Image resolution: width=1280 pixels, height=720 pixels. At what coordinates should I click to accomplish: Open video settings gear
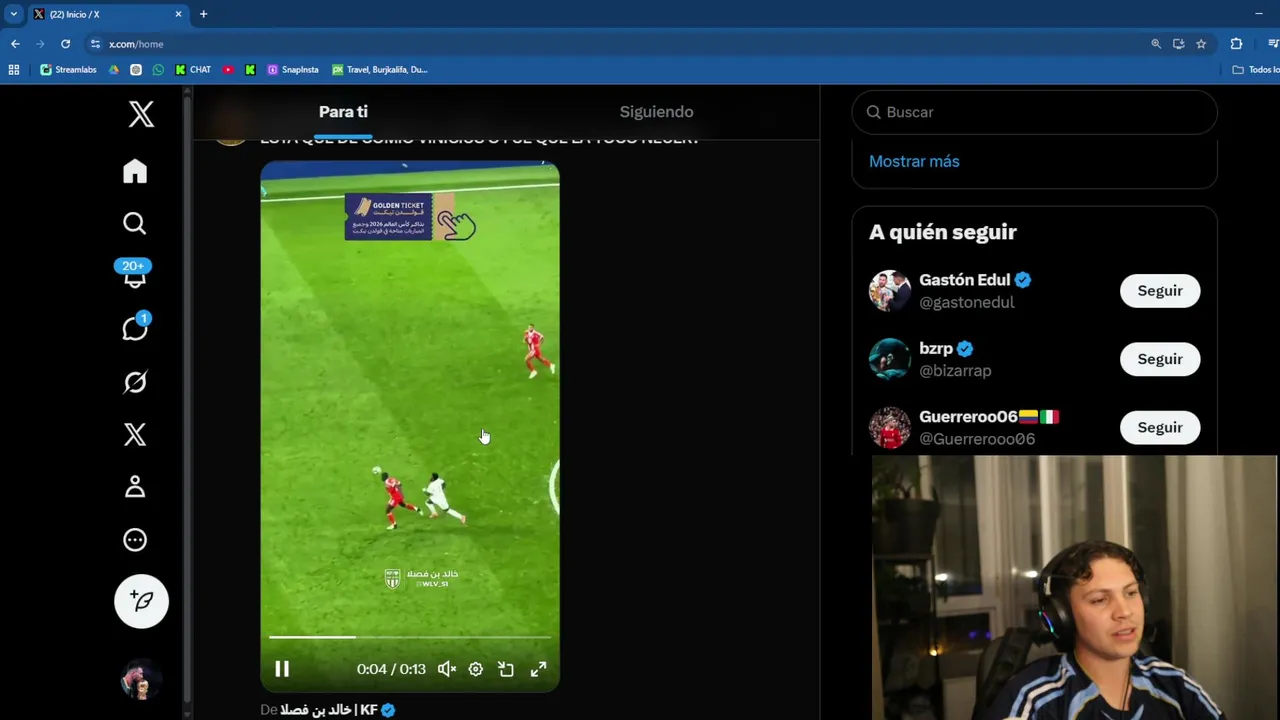point(476,669)
